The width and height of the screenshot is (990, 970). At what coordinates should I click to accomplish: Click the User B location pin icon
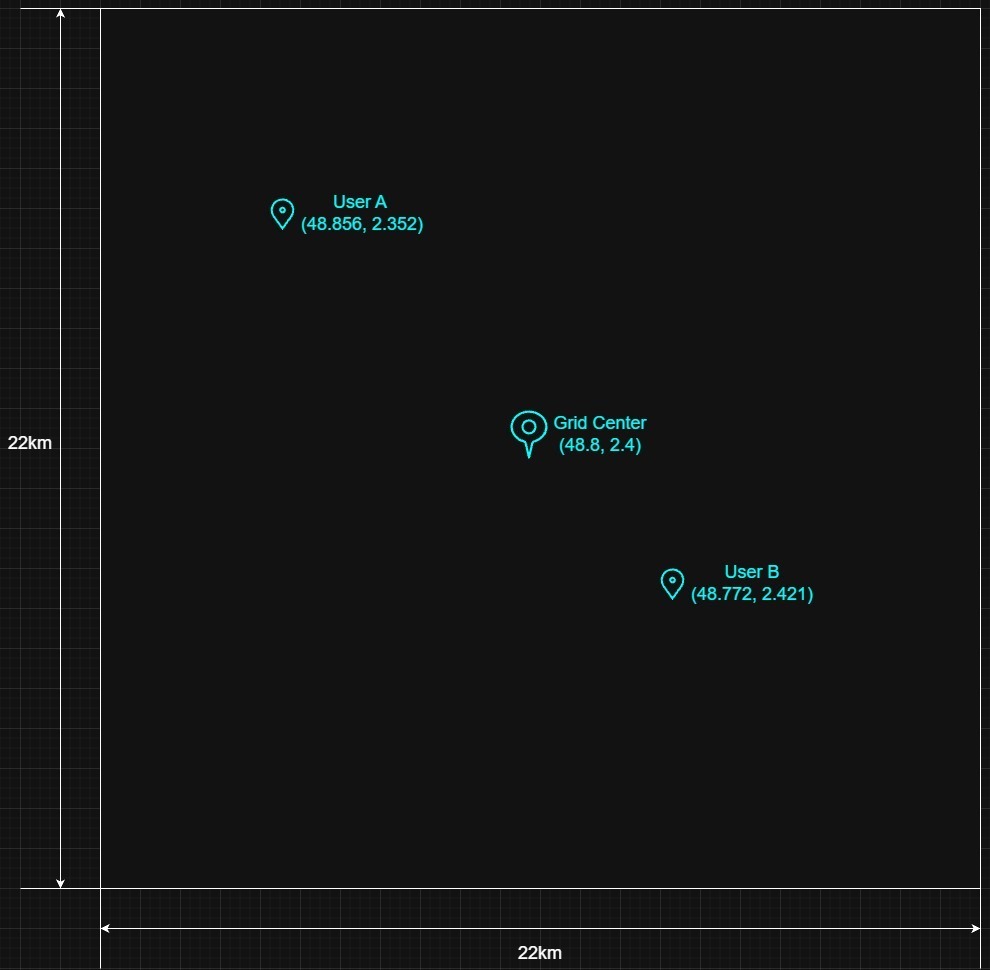pyautogui.click(x=672, y=584)
